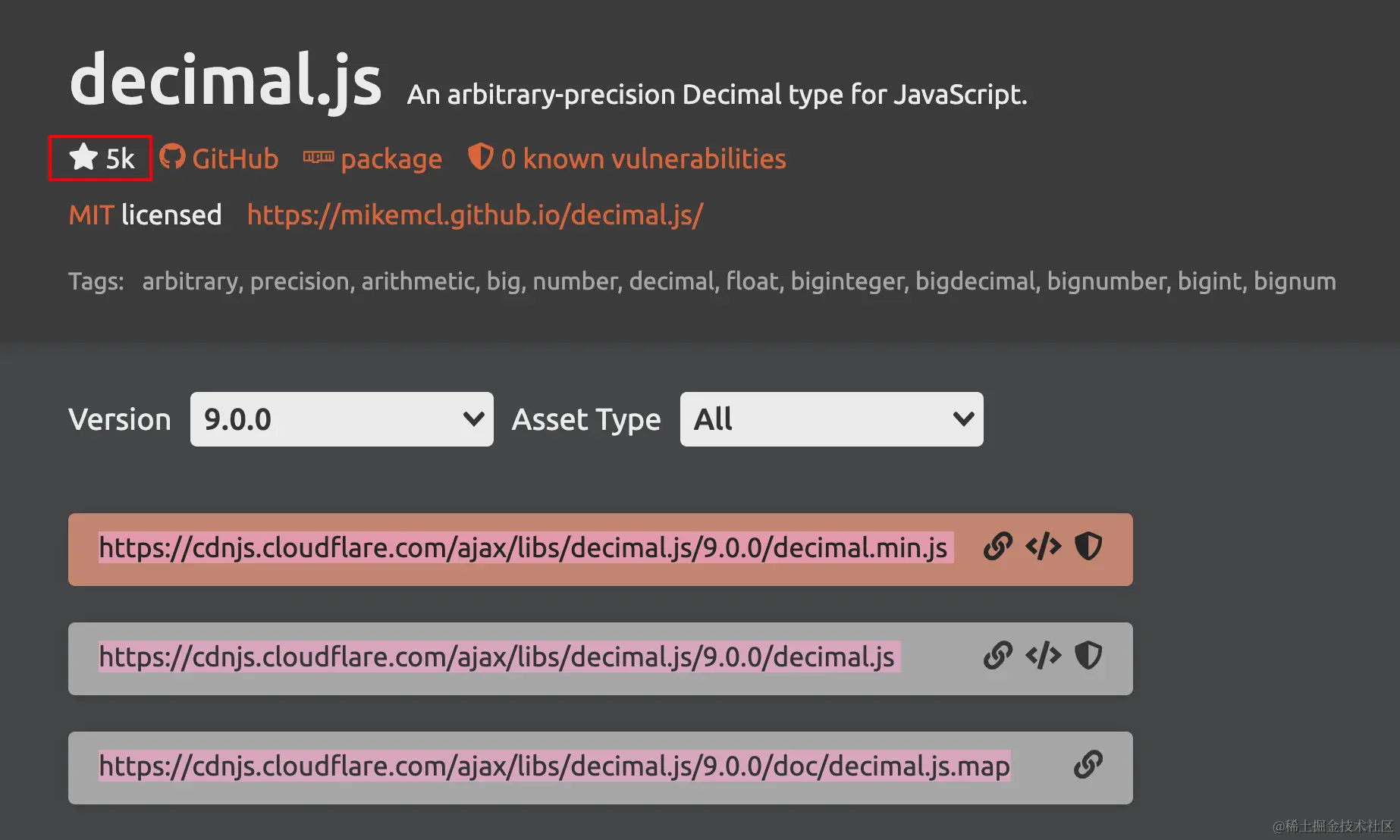Visit the mikemcl.github.io/decimal.js homepage link

tap(476, 215)
